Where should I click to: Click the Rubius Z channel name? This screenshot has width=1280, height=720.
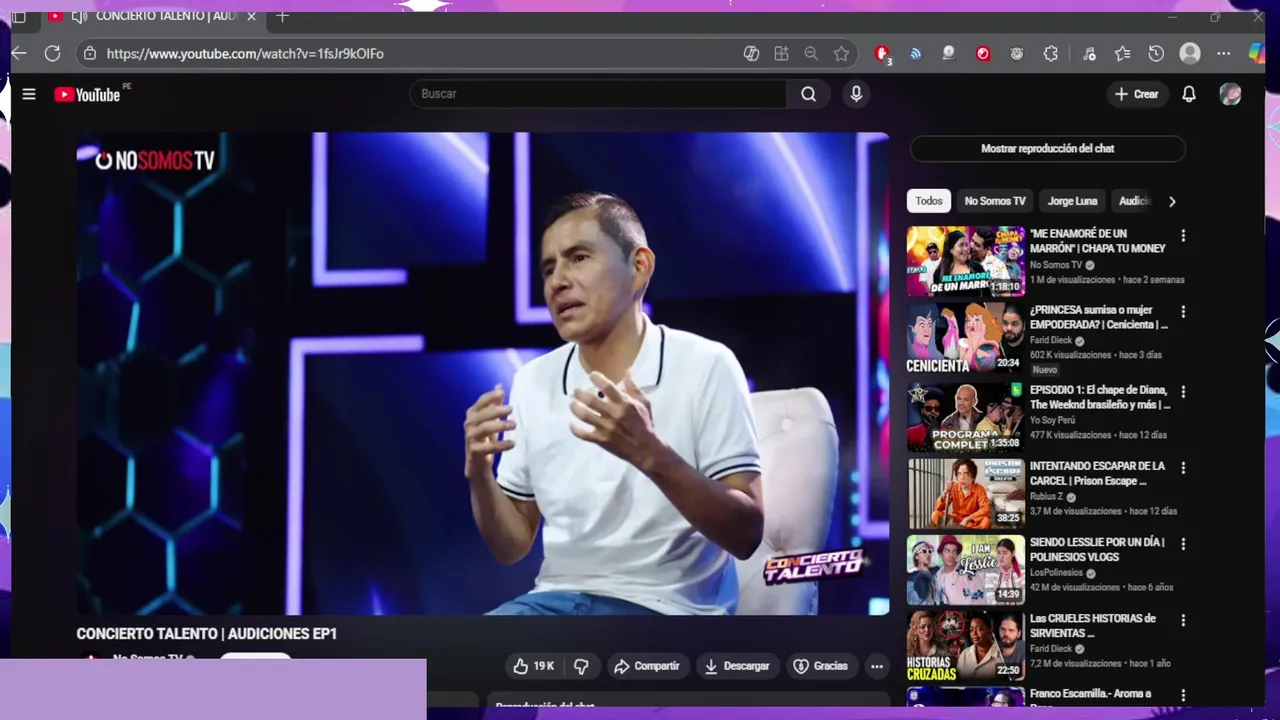[x=1046, y=497]
